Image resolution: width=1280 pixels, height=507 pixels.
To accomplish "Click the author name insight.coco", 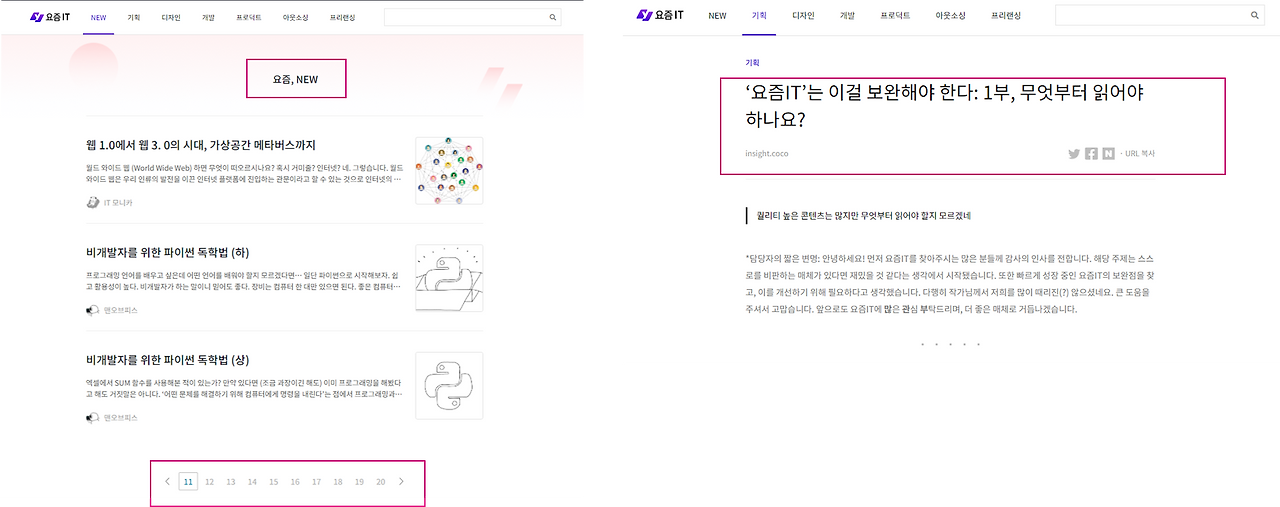I will coord(768,154).
